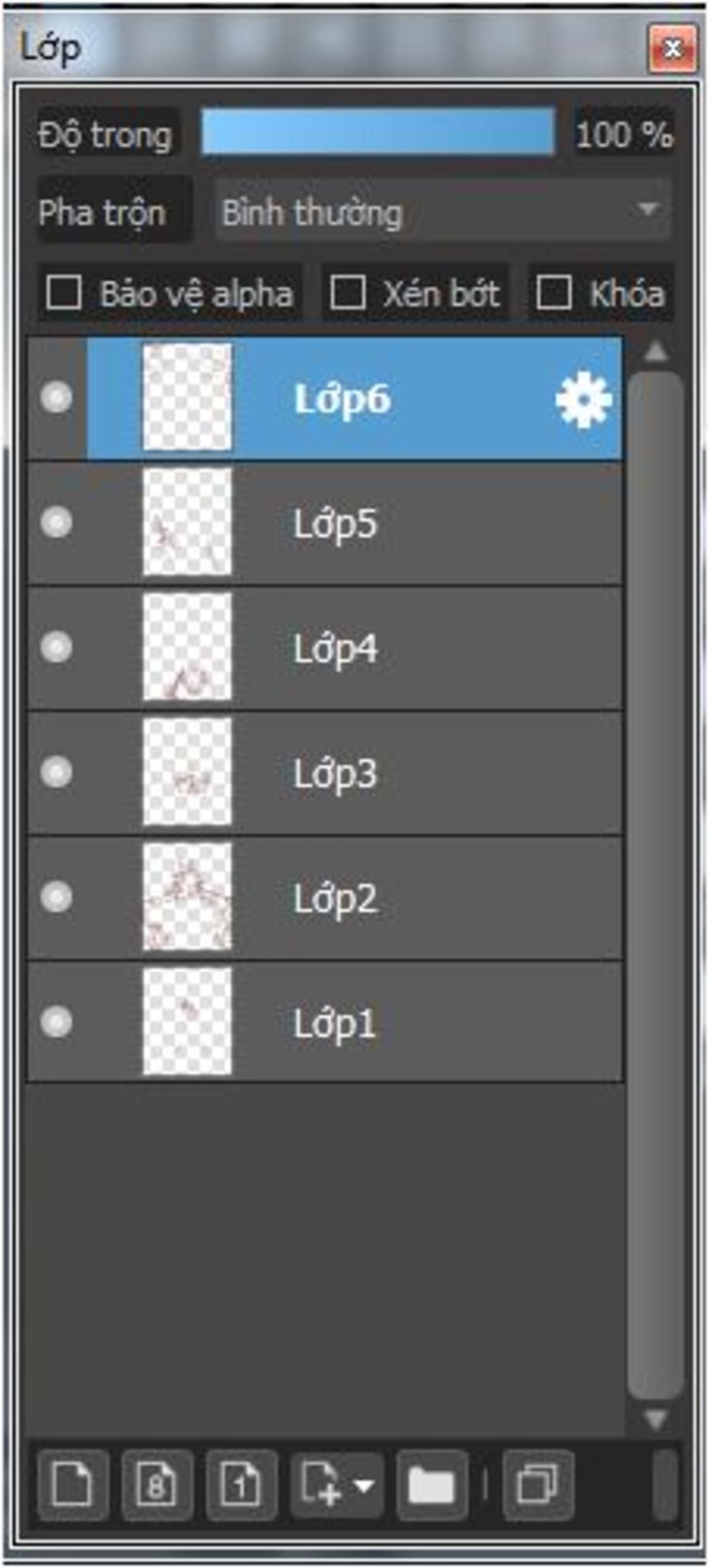This screenshot has width=709, height=1568.
Task: Create a new layer folder
Action: point(431,1484)
